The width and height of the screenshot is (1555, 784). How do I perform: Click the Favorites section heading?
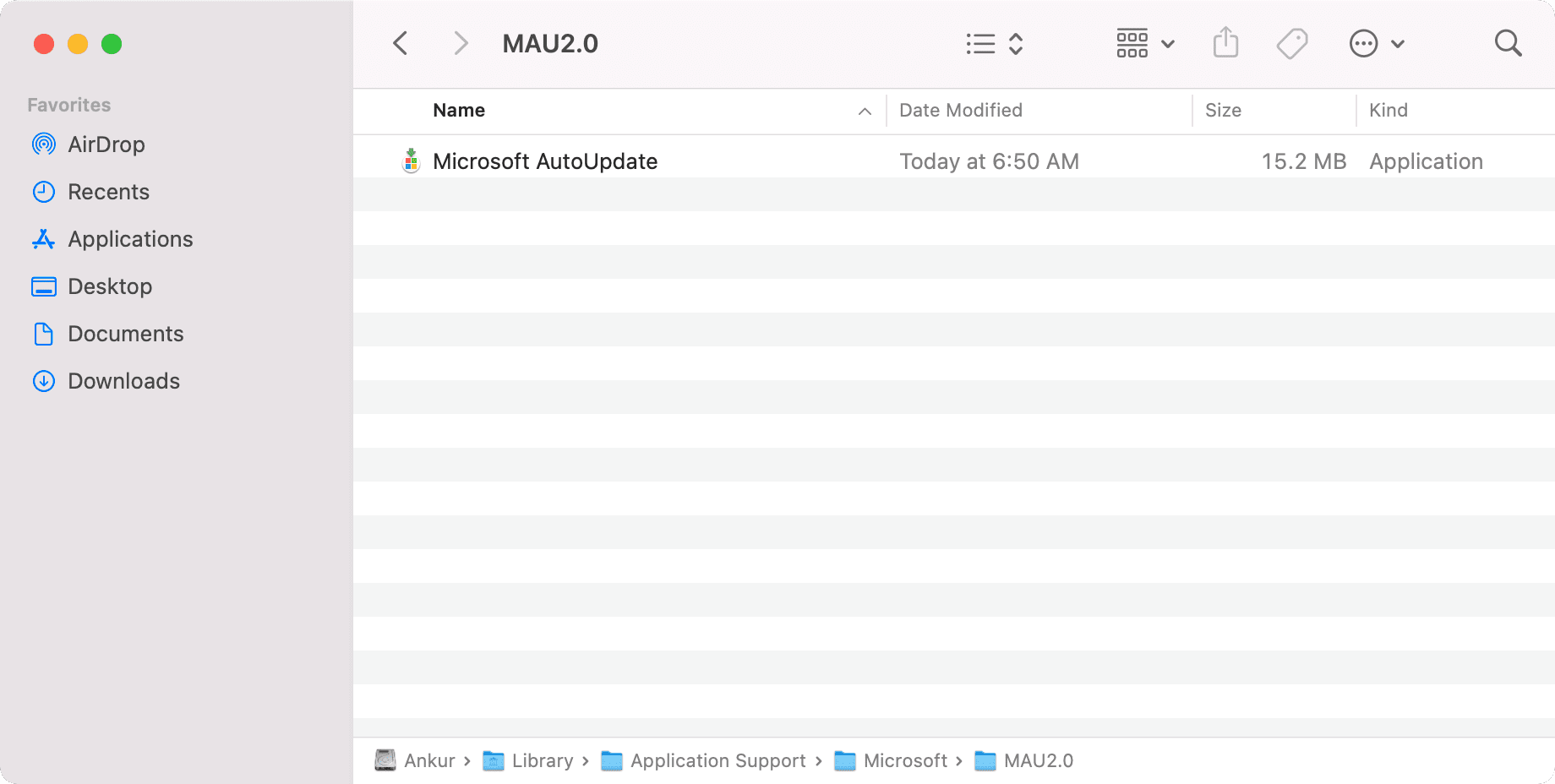pos(69,105)
